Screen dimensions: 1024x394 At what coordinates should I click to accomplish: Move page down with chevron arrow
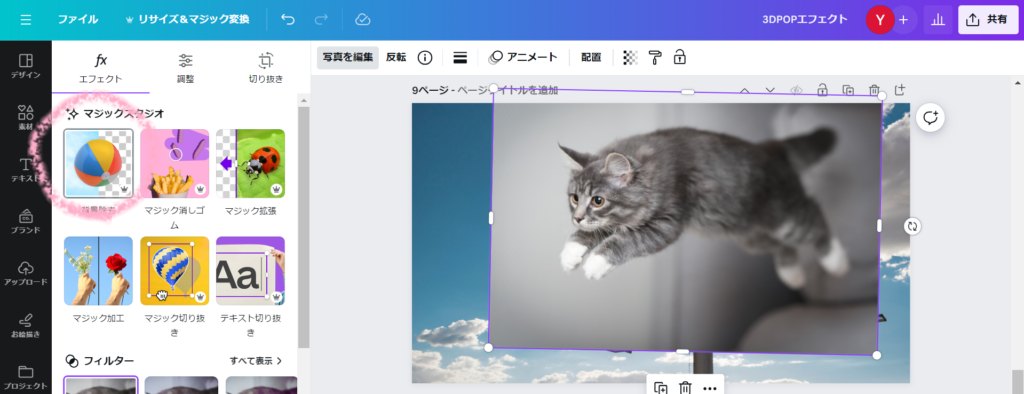click(770, 90)
